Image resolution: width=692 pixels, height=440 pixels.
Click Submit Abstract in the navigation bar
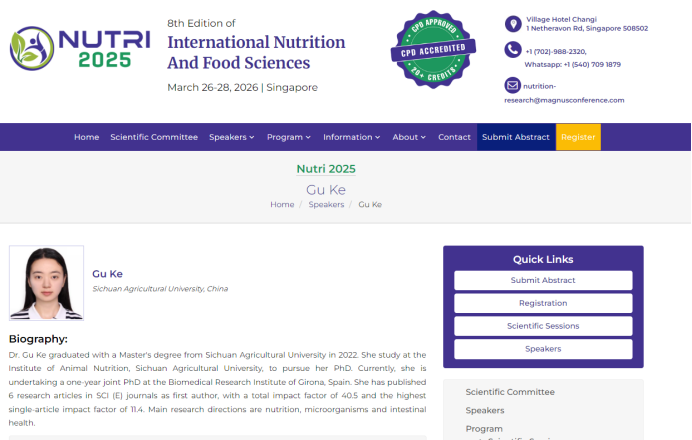tap(515, 137)
